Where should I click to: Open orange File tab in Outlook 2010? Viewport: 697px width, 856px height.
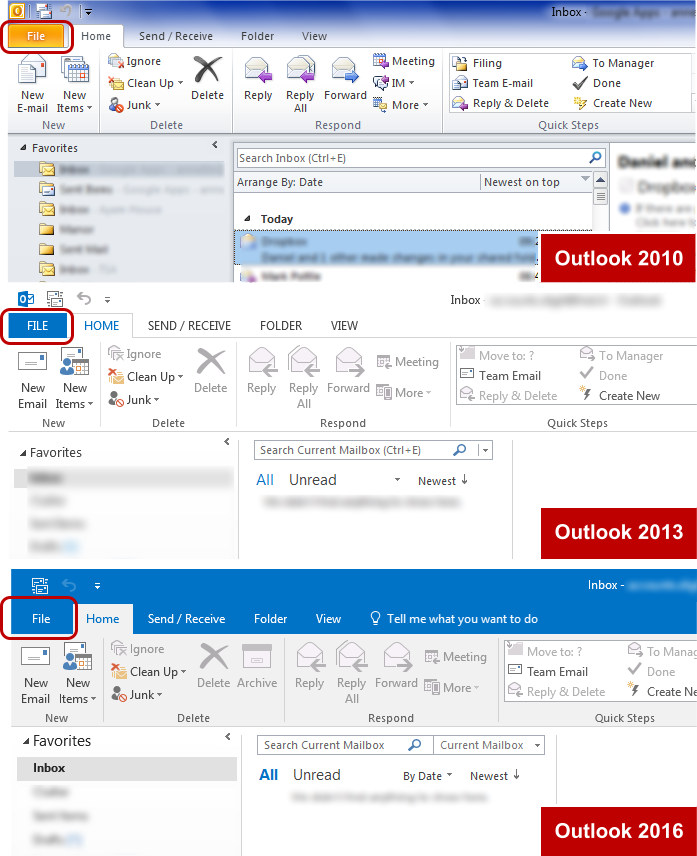tap(36, 36)
